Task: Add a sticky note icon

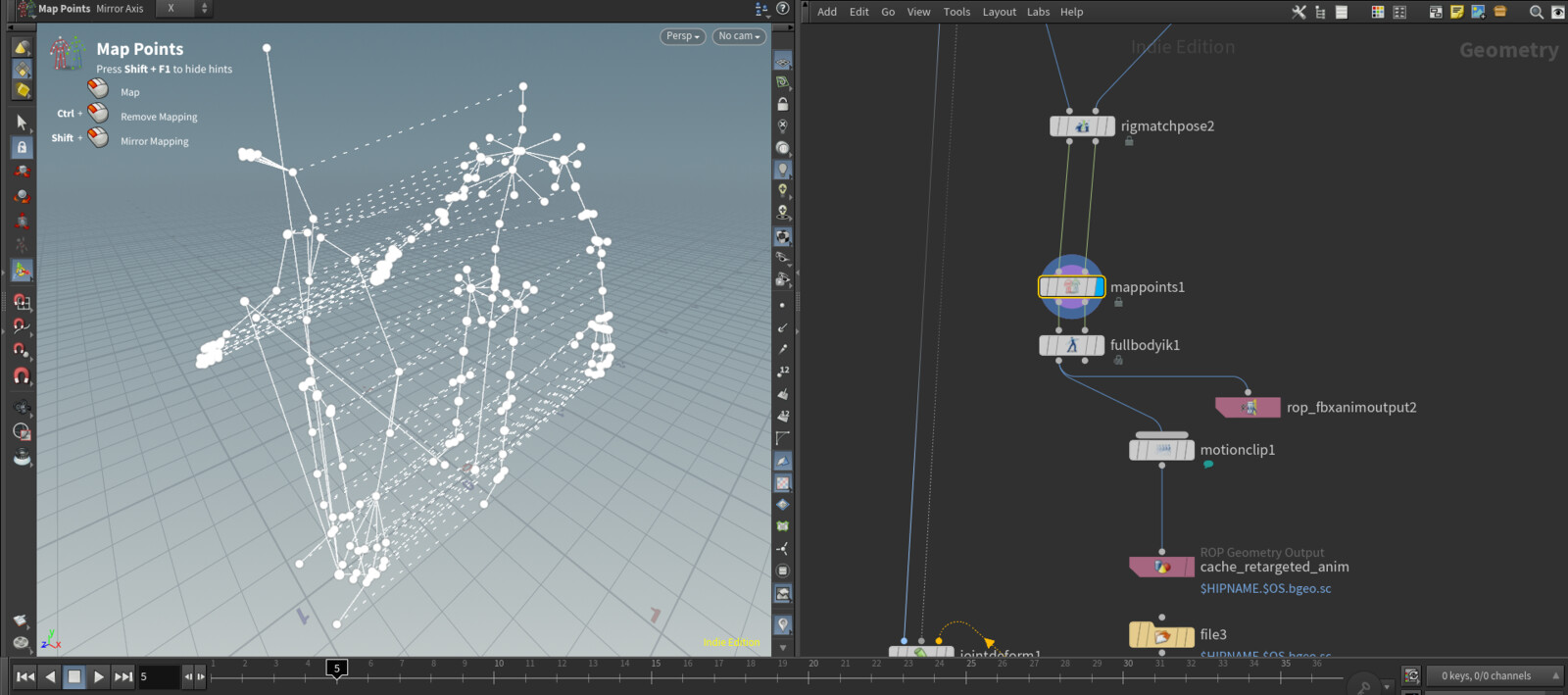Action: tap(1457, 12)
